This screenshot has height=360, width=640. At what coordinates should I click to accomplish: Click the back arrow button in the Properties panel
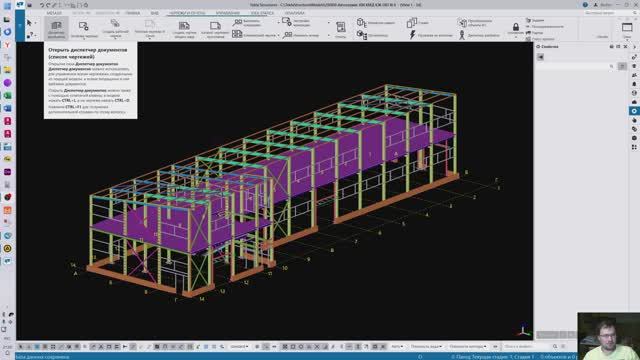pos(540,57)
